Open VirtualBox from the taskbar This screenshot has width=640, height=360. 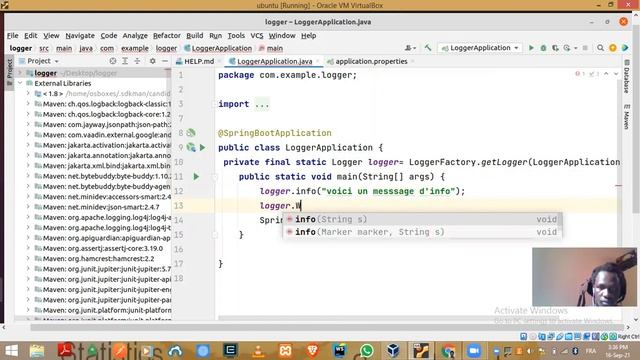pos(393,351)
